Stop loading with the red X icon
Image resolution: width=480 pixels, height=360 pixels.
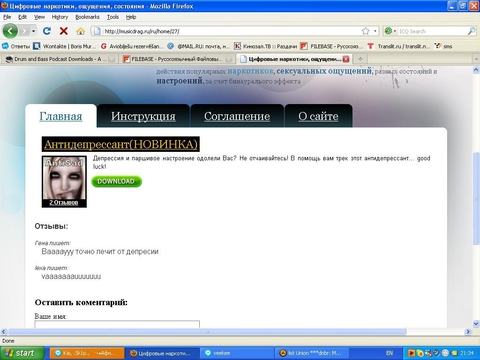63,31
